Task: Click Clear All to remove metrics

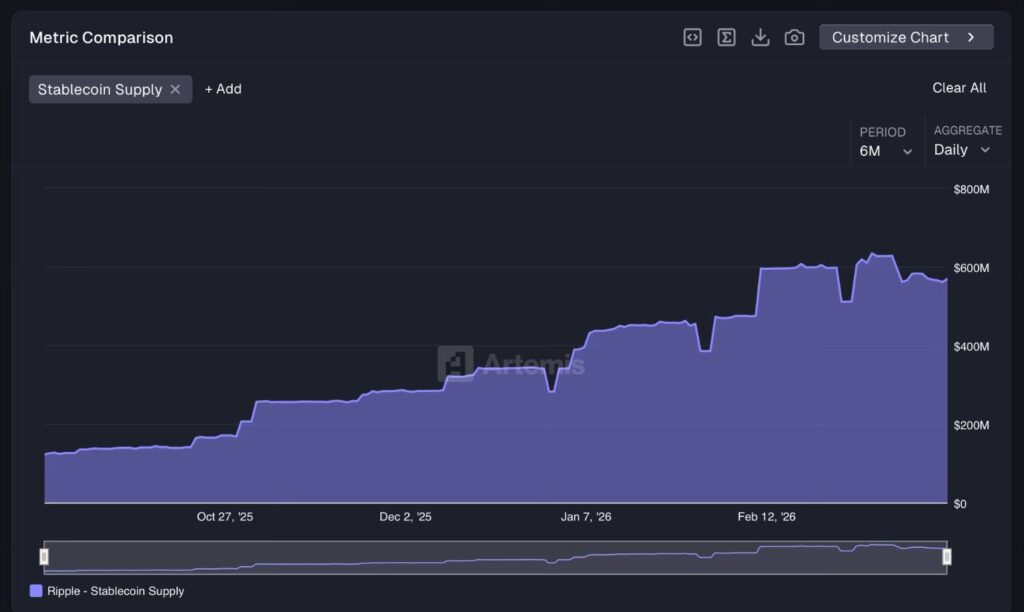Action: tap(959, 88)
